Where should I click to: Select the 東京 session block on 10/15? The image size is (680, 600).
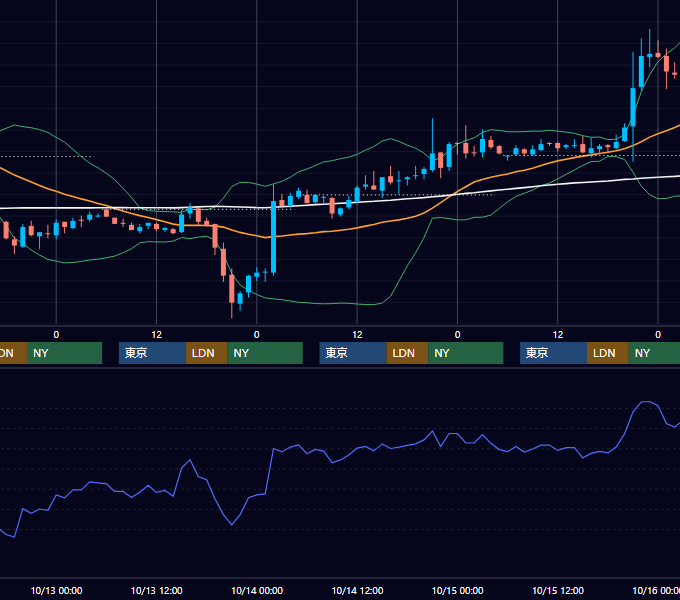[x=553, y=353]
